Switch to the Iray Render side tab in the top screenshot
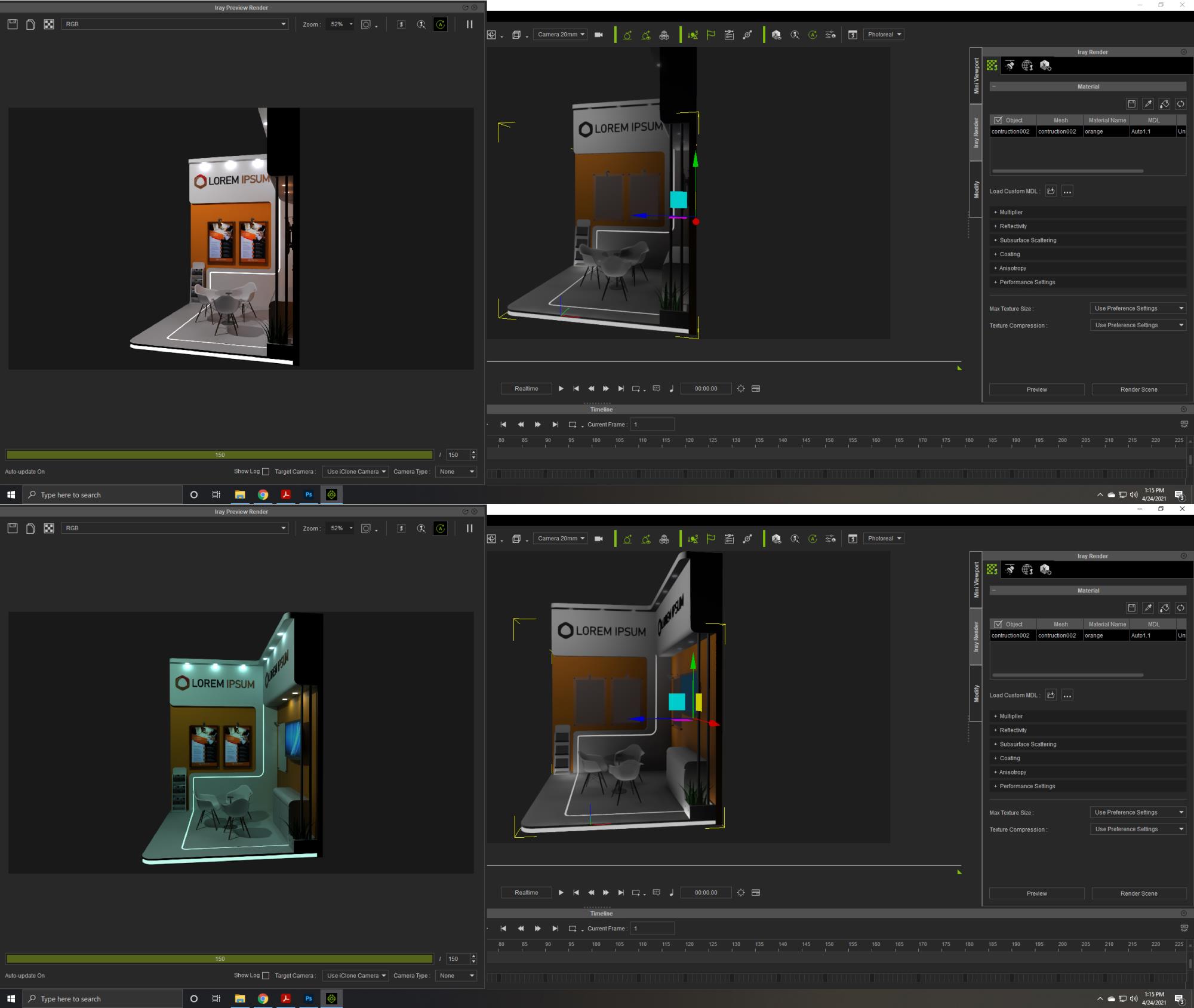 pyautogui.click(x=976, y=133)
